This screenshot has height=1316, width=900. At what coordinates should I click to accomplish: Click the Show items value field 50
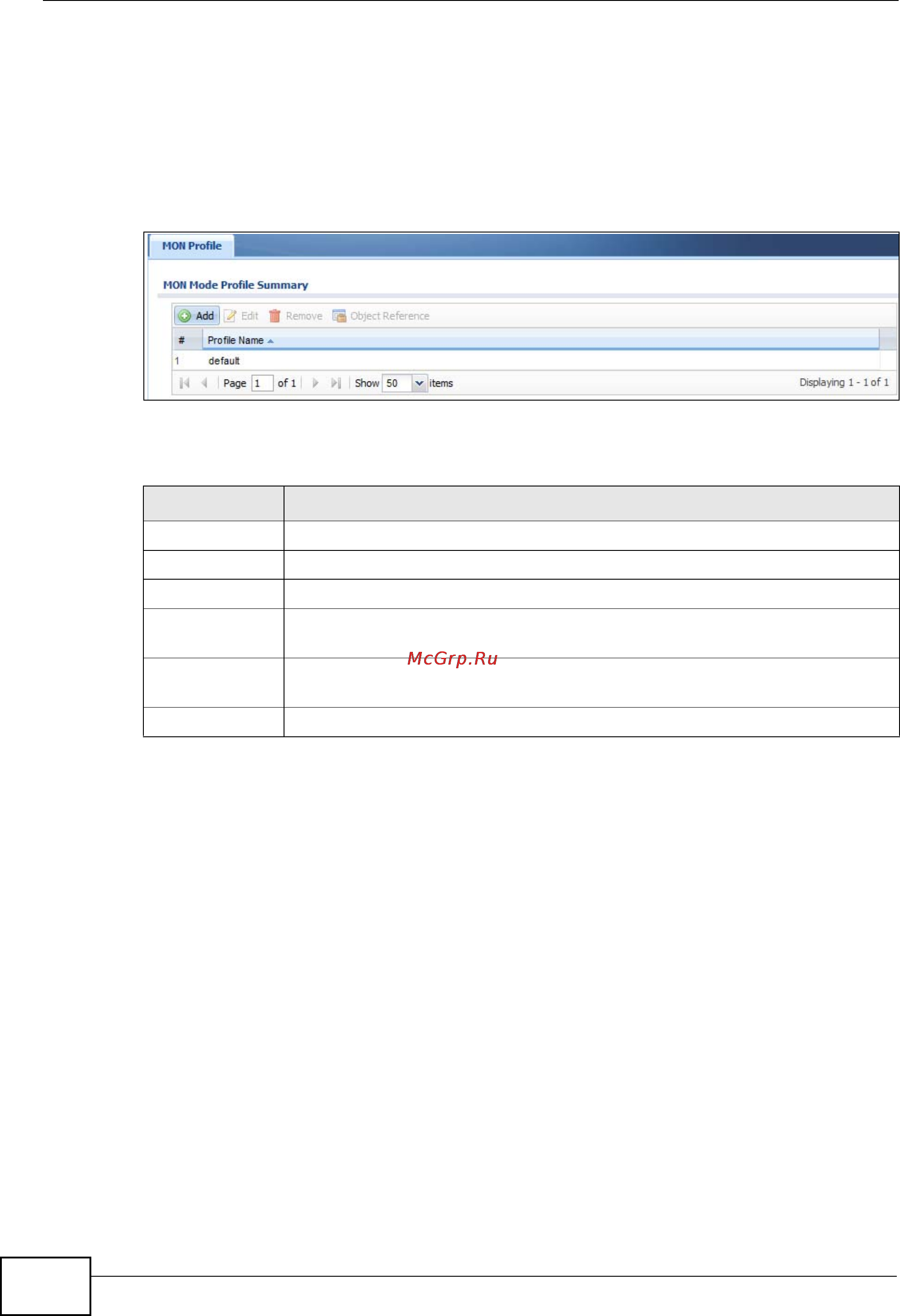(398, 383)
